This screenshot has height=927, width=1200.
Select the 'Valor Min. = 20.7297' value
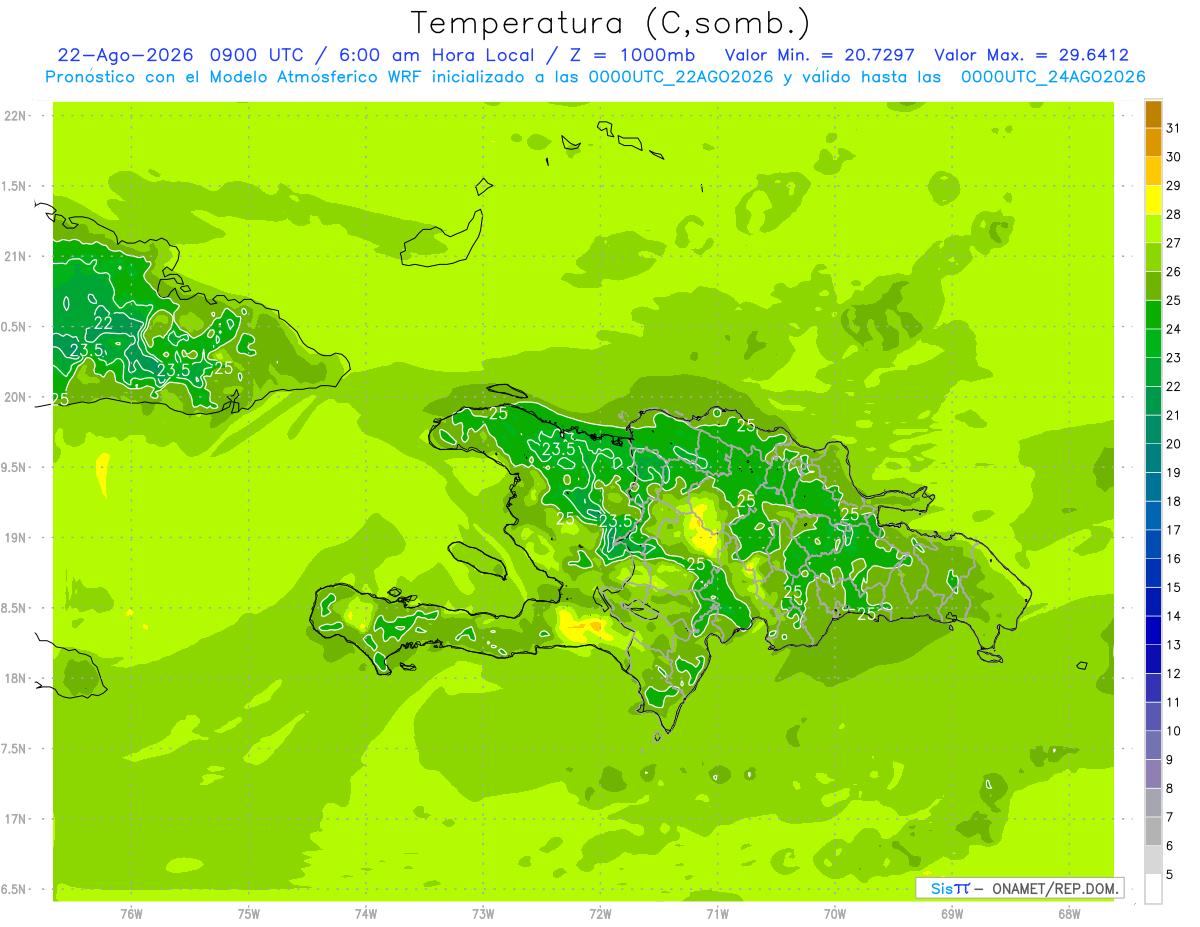pyautogui.click(x=819, y=55)
